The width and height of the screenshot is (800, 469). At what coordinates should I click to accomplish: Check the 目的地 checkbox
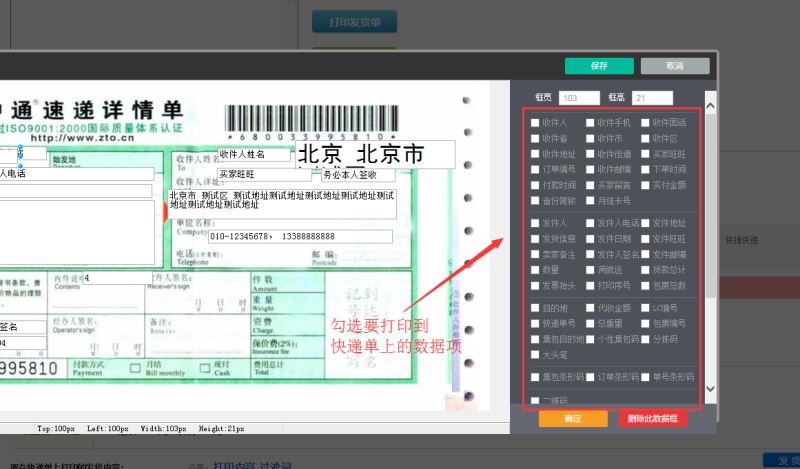coord(535,308)
